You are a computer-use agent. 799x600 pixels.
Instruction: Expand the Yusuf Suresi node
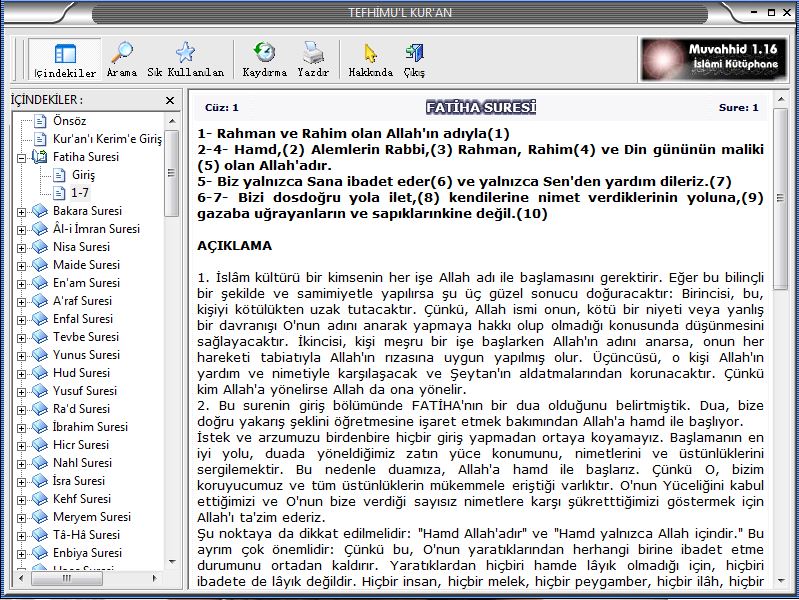click(21, 392)
